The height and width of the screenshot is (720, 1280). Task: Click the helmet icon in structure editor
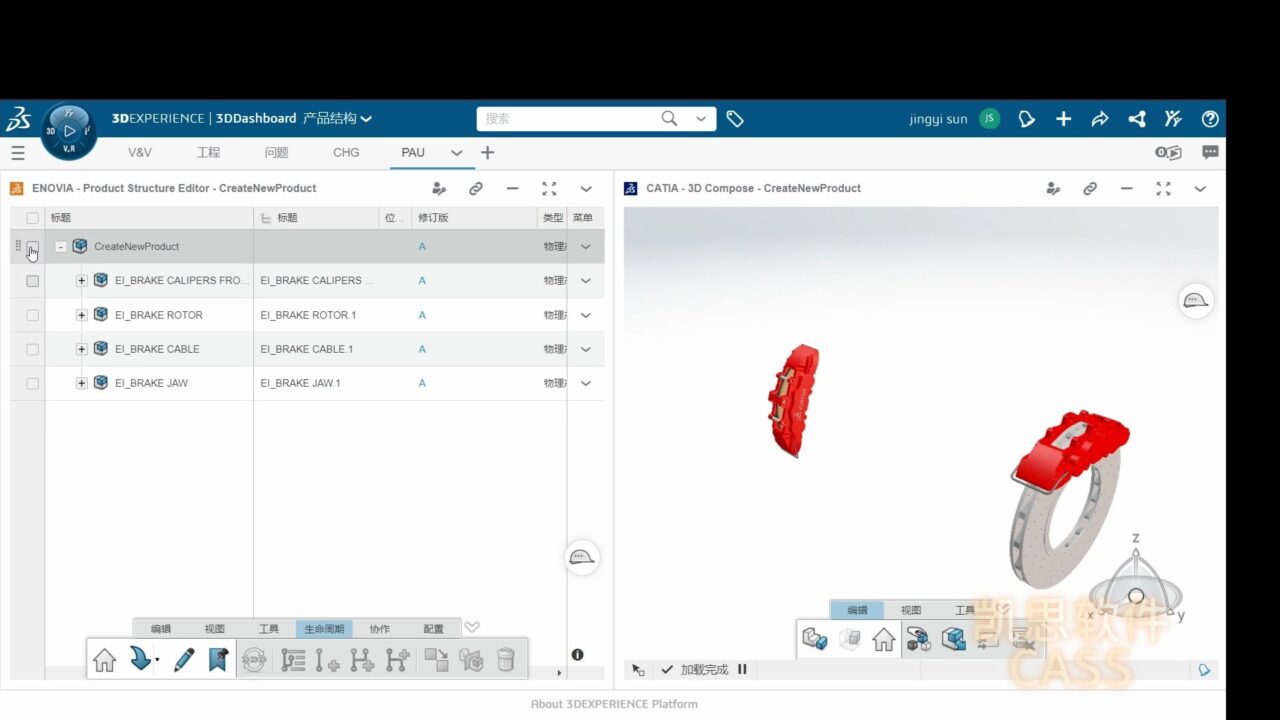[582, 558]
